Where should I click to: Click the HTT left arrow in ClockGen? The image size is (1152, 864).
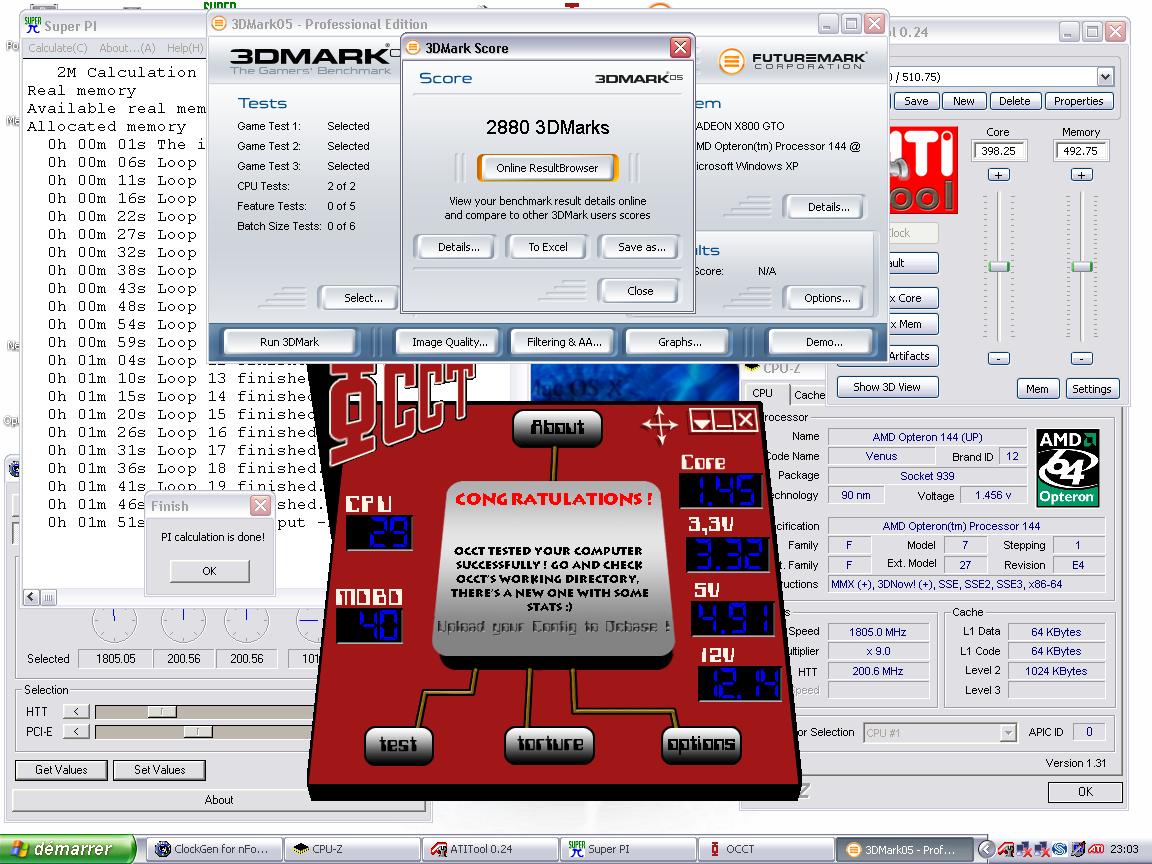[76, 711]
